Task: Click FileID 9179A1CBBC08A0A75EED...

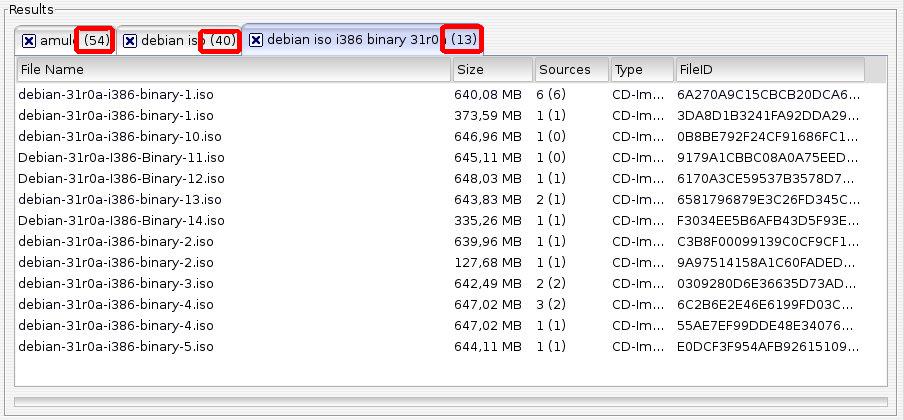Action: (769, 158)
